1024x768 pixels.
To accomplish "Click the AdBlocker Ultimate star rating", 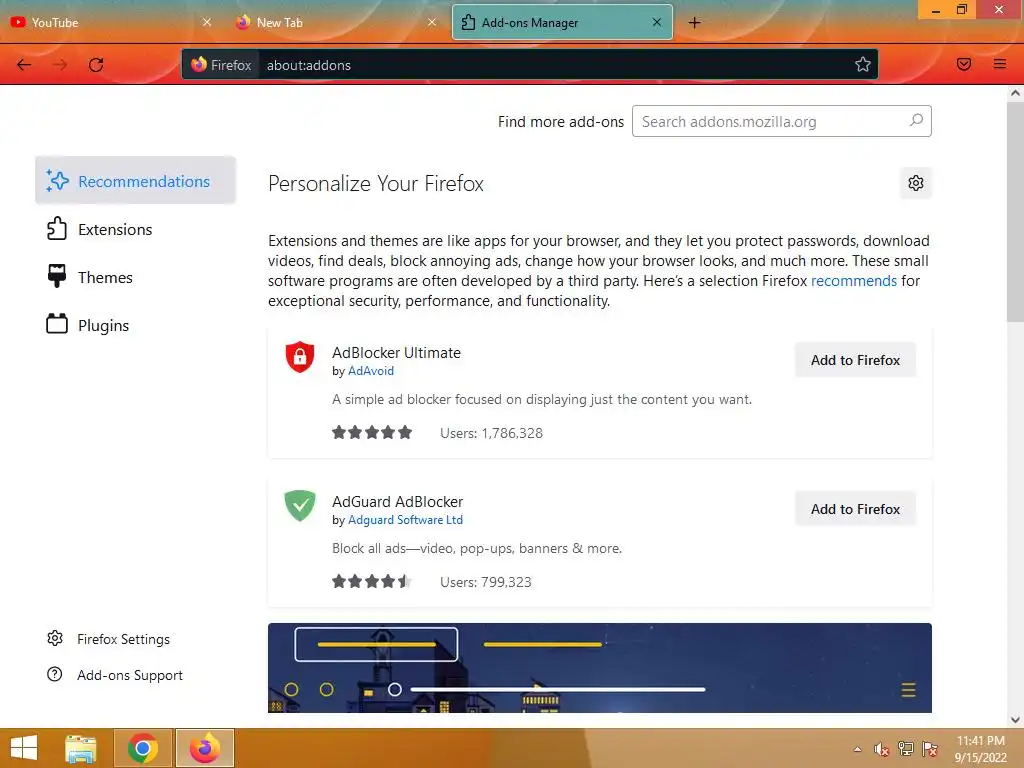I will pyautogui.click(x=372, y=432).
